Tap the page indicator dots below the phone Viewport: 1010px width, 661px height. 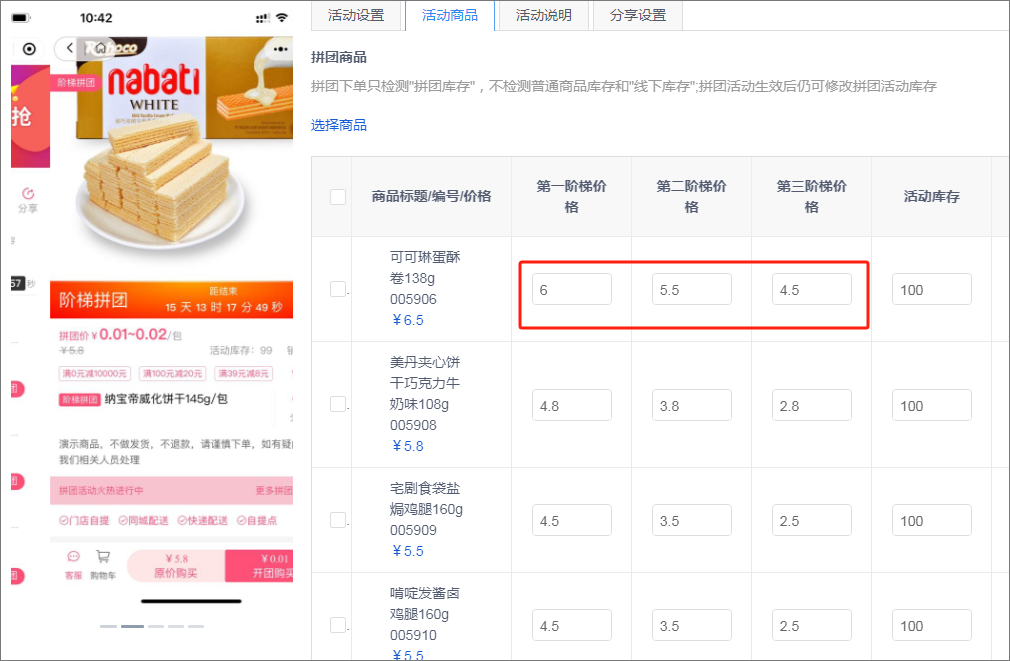pos(152,626)
